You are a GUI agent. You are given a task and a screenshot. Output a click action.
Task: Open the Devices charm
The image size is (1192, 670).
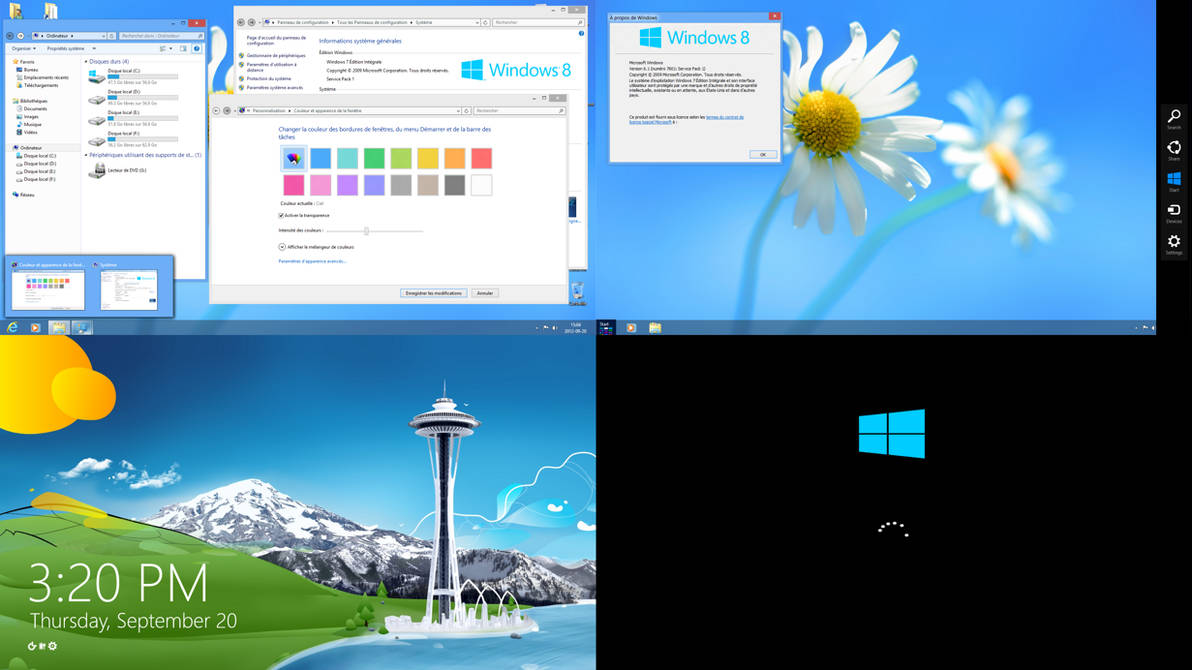point(1174,207)
